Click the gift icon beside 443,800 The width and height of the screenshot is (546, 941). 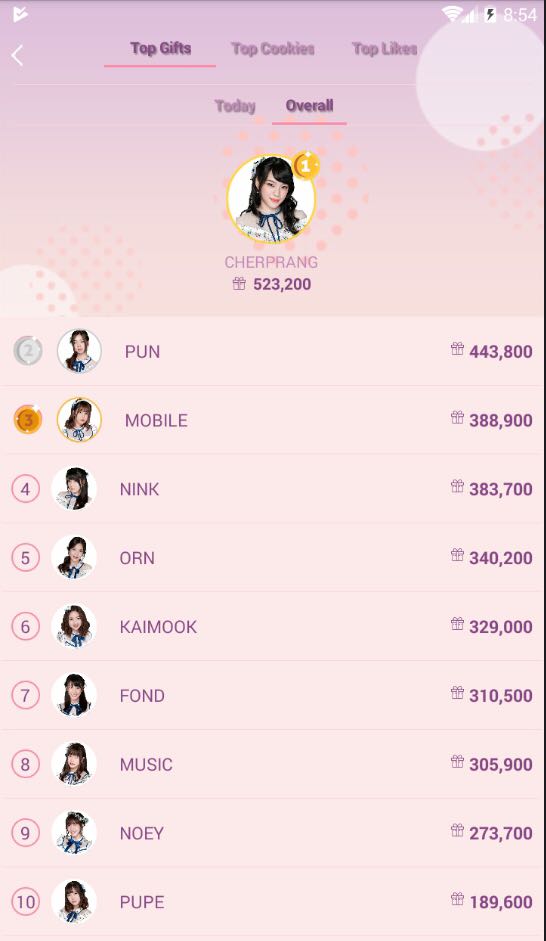(x=457, y=349)
